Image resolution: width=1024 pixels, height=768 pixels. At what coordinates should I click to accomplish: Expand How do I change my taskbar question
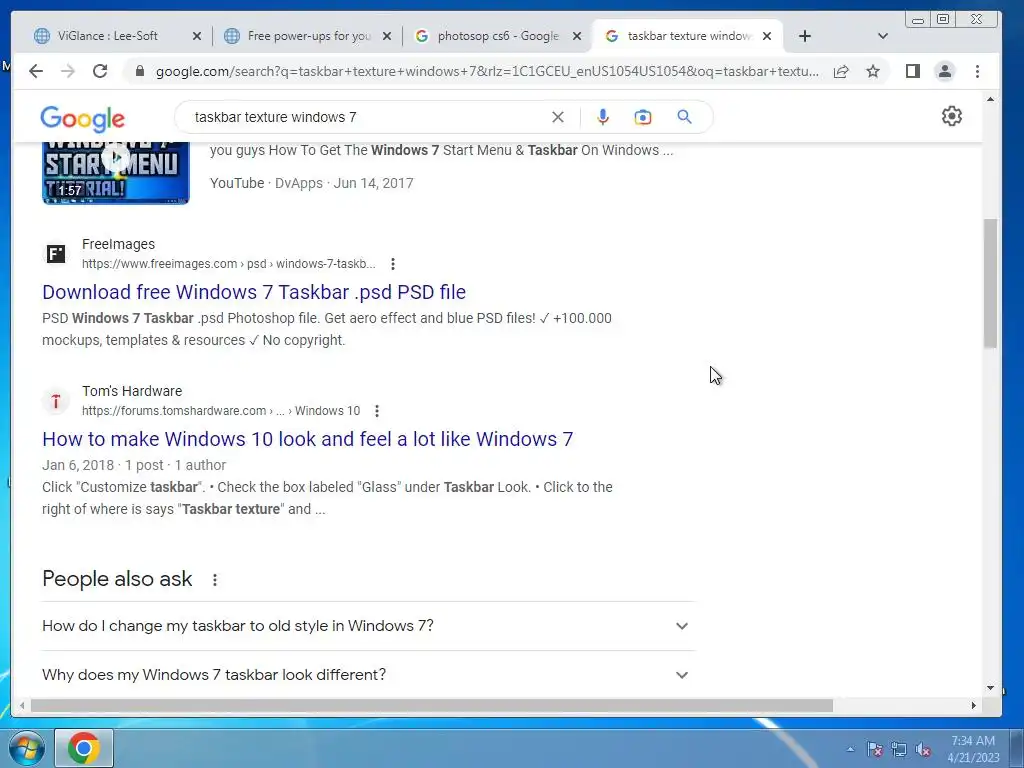(368, 626)
